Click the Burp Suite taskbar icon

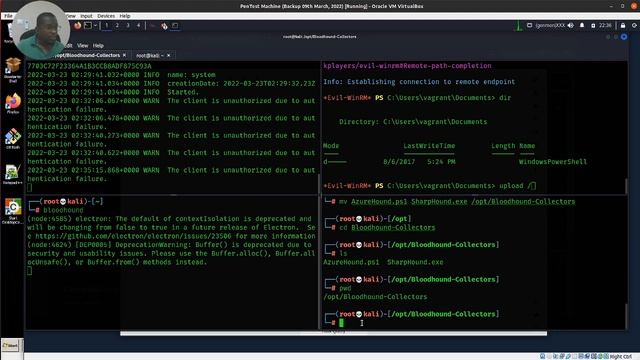point(164,26)
